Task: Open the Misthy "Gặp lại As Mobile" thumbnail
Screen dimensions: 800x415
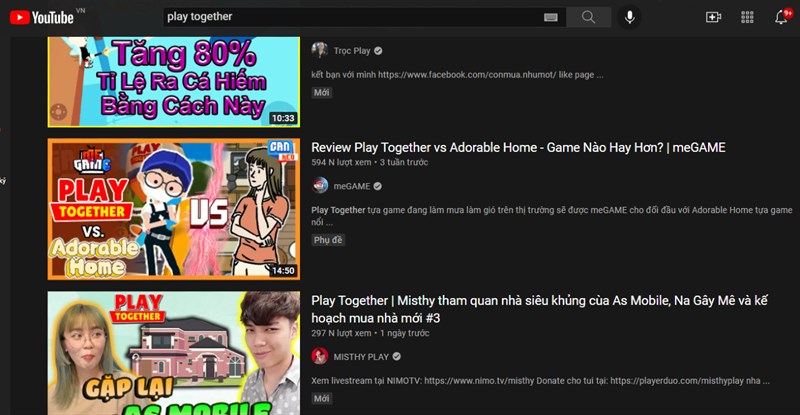Action: tap(173, 353)
